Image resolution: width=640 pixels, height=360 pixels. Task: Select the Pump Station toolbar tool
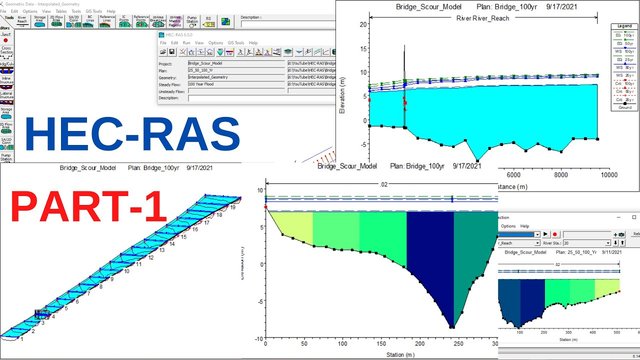[192, 21]
